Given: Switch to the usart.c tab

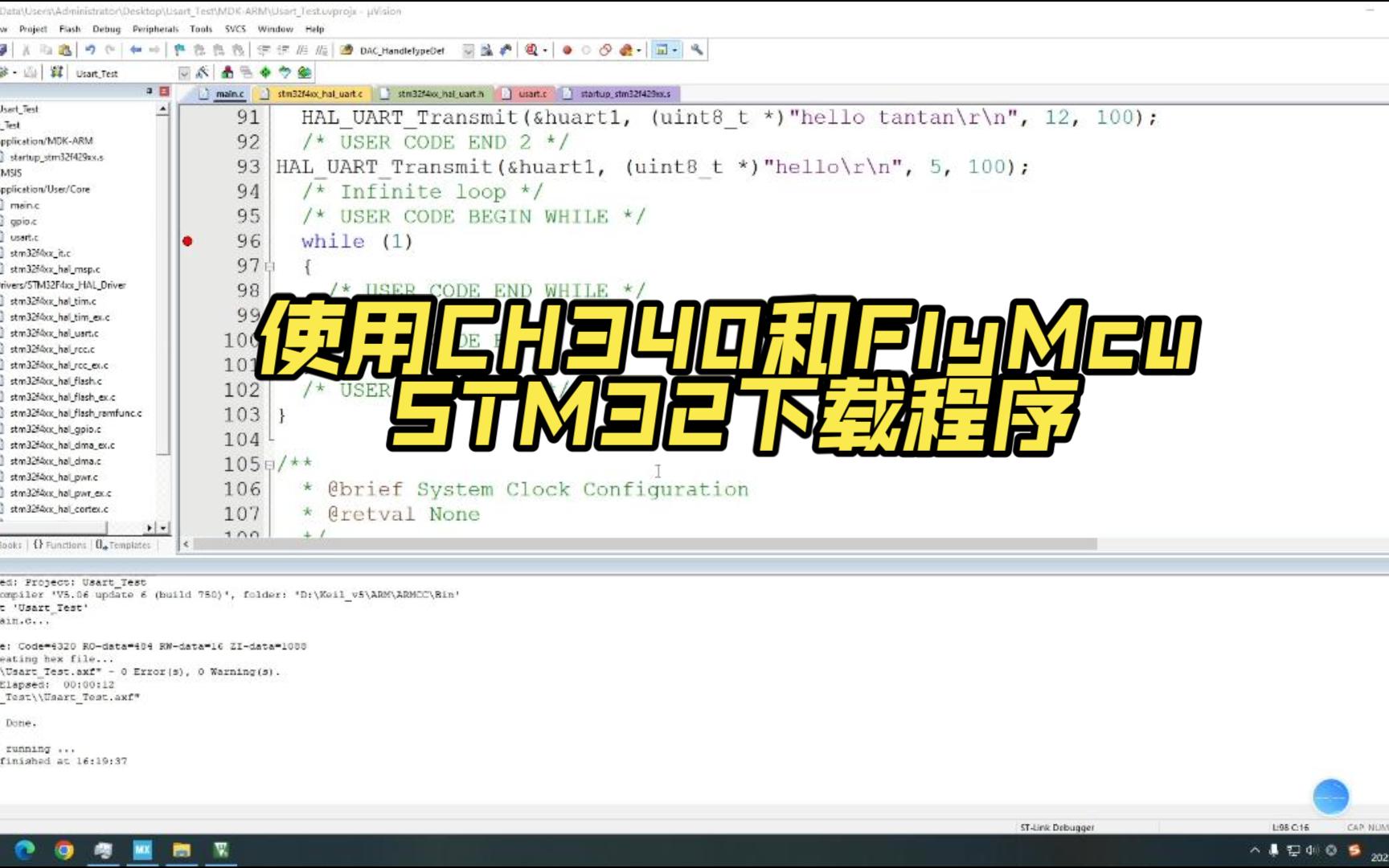Looking at the screenshot, I should tap(525, 94).
